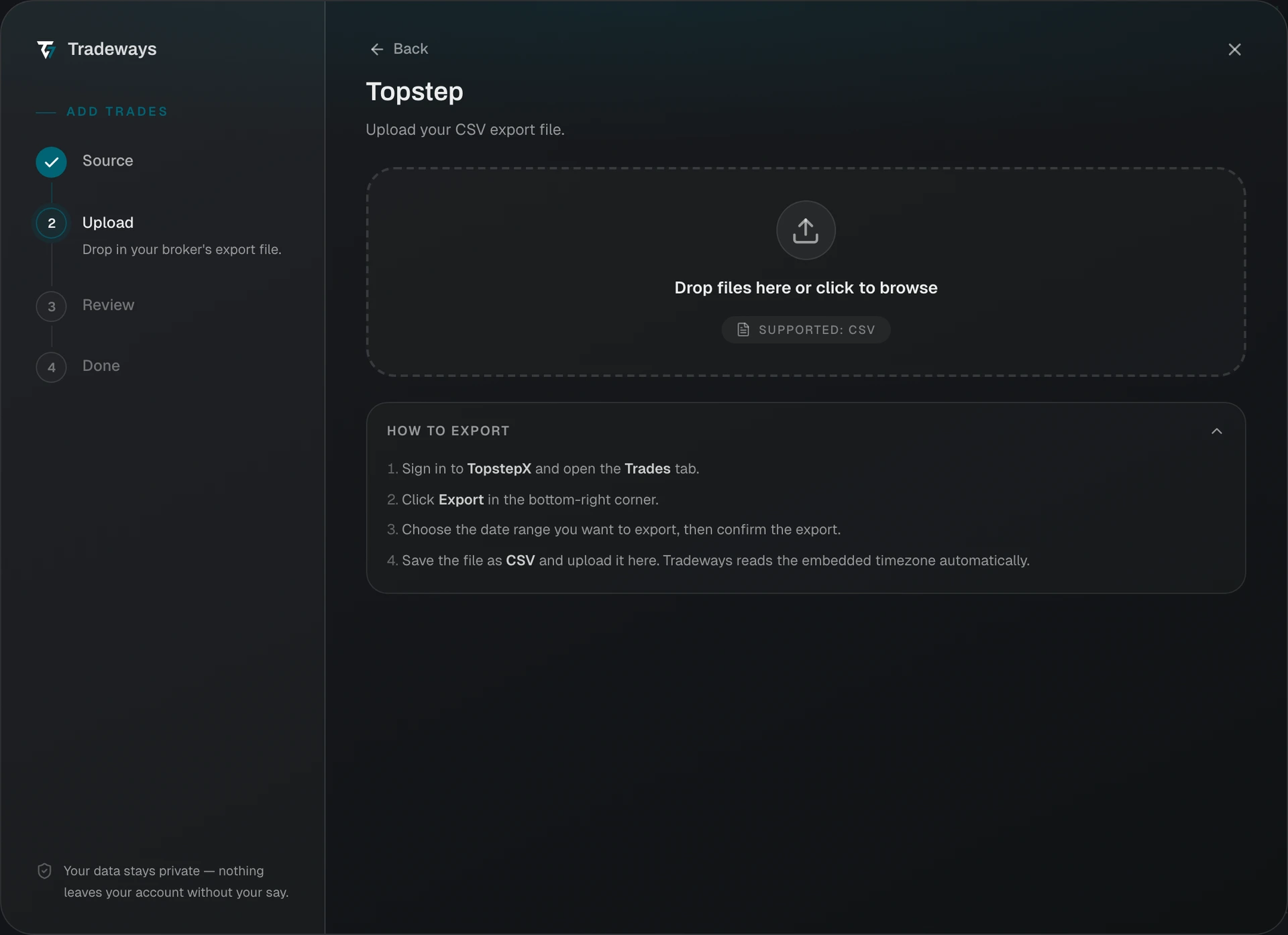Click step 1 'Sign in to TopstepX' instruction

[x=543, y=469]
